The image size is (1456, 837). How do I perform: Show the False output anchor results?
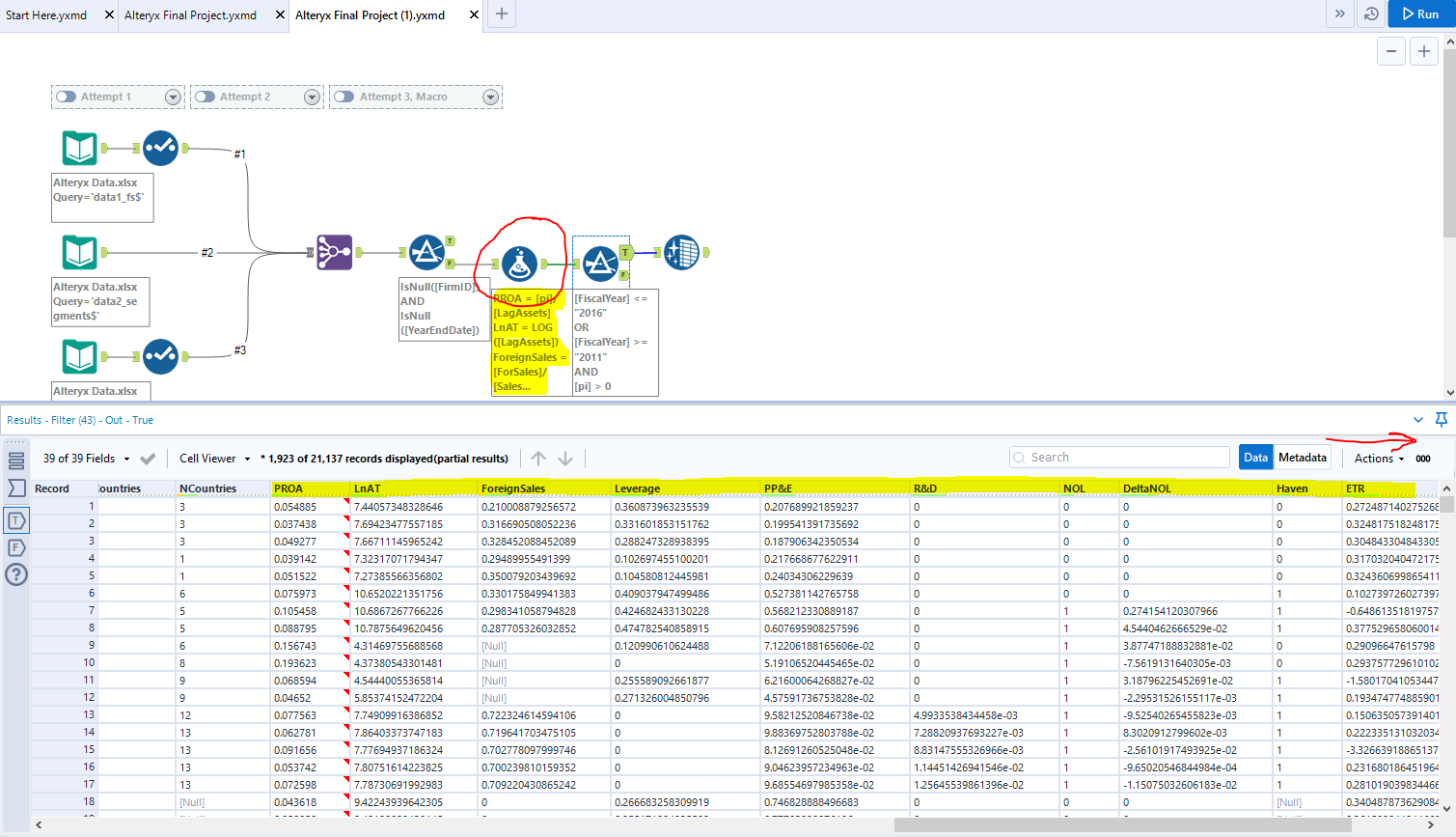16,547
